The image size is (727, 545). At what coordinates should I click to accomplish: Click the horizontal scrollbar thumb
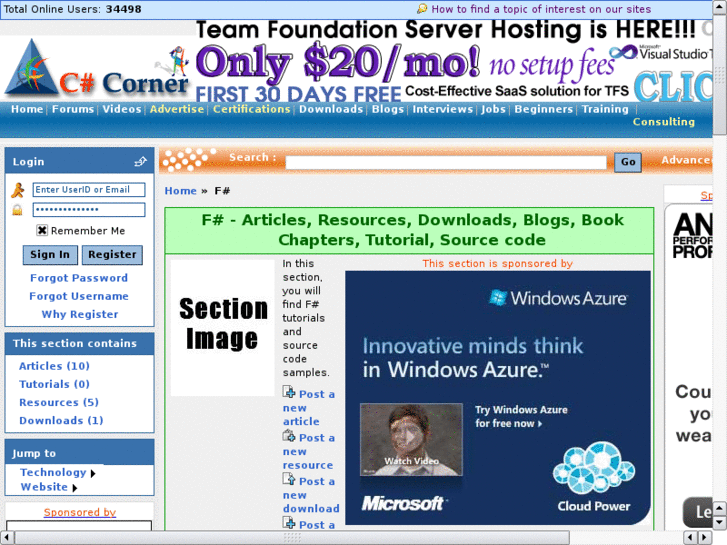pos(292,538)
